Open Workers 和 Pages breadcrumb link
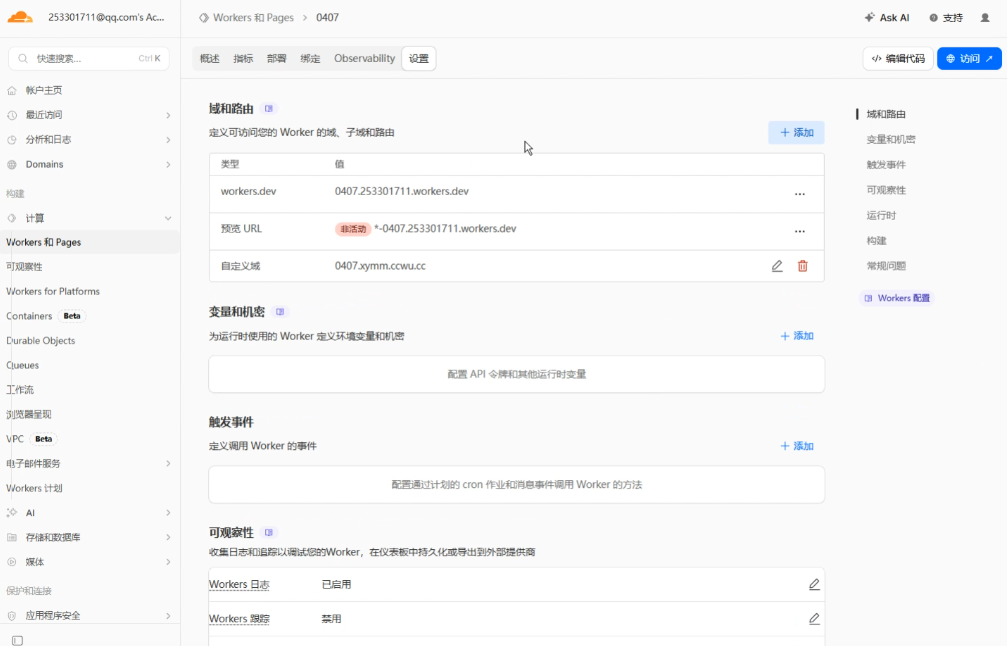1007x646 pixels. pos(253,18)
